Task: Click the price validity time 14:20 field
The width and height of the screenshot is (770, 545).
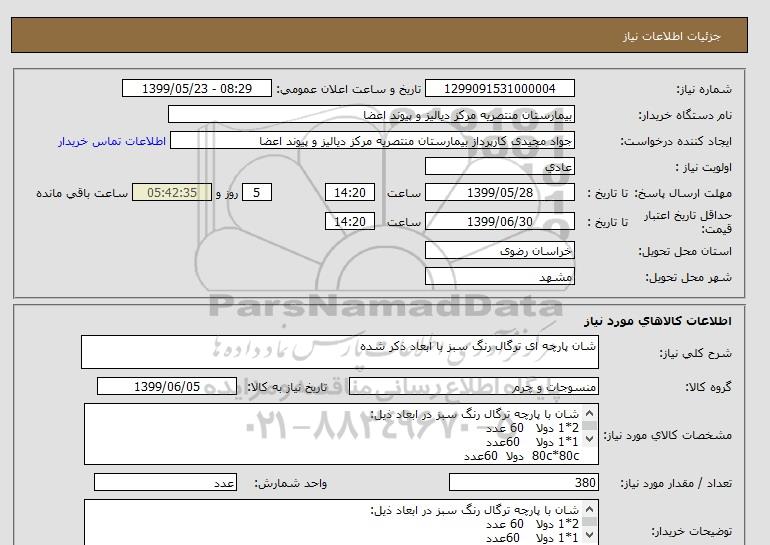Action: coord(350,221)
